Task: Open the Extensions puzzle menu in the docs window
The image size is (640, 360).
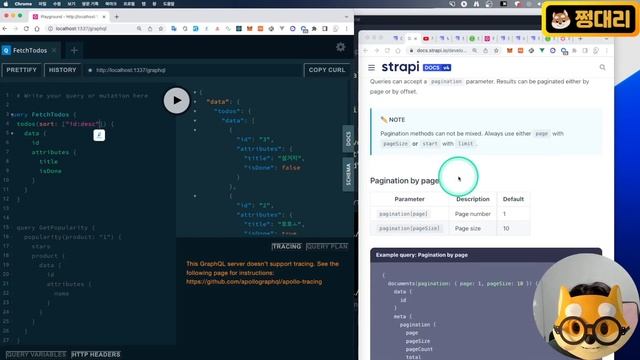Action: click(574, 51)
